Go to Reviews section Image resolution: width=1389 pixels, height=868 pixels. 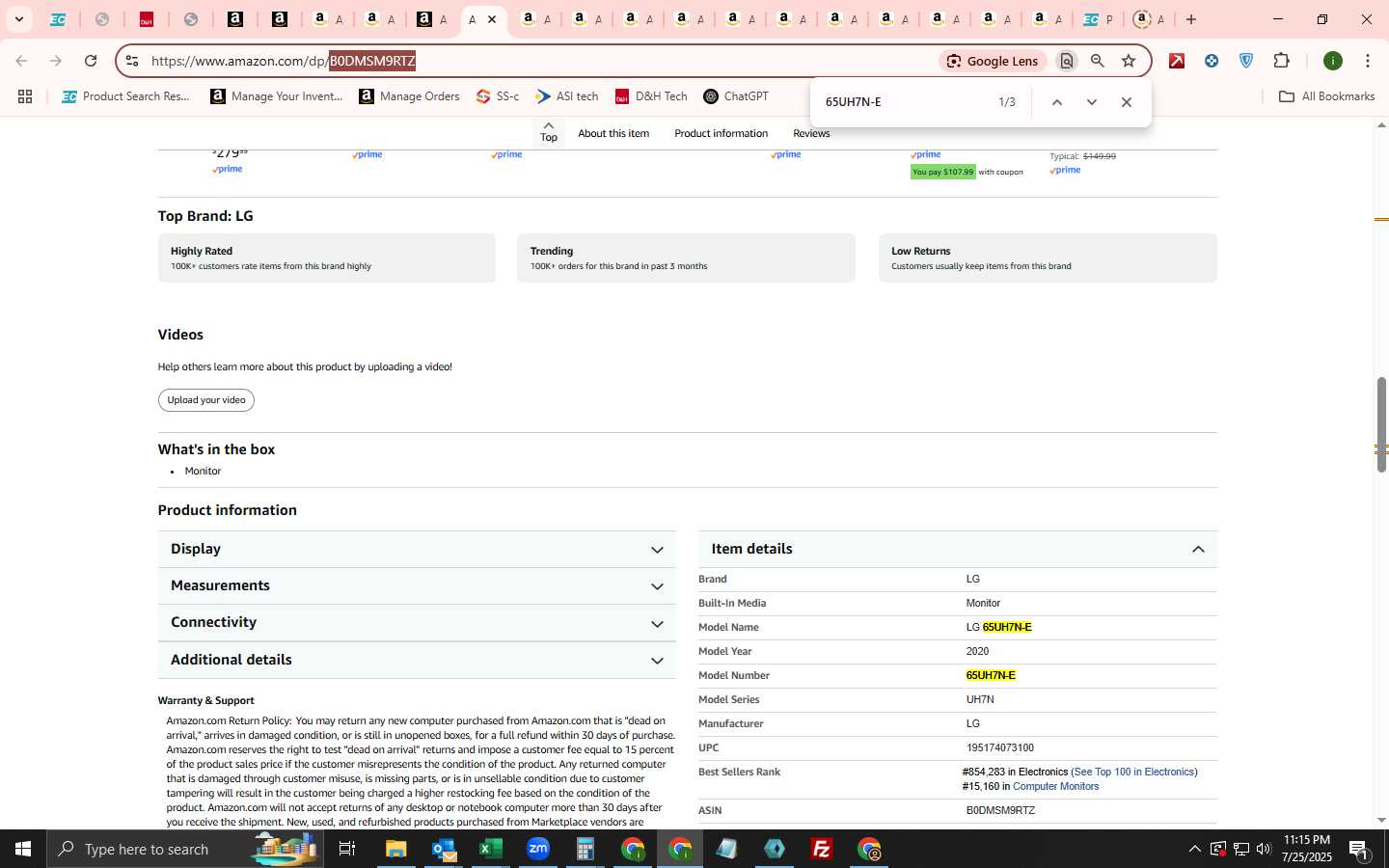pyautogui.click(x=811, y=133)
